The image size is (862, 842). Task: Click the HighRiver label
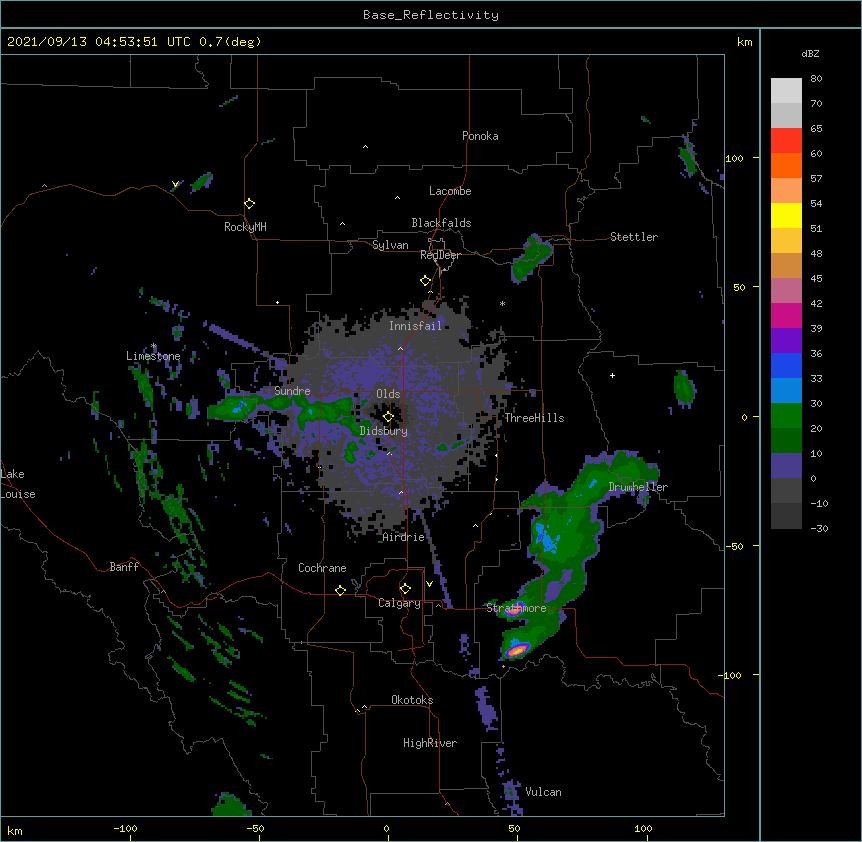coord(430,743)
